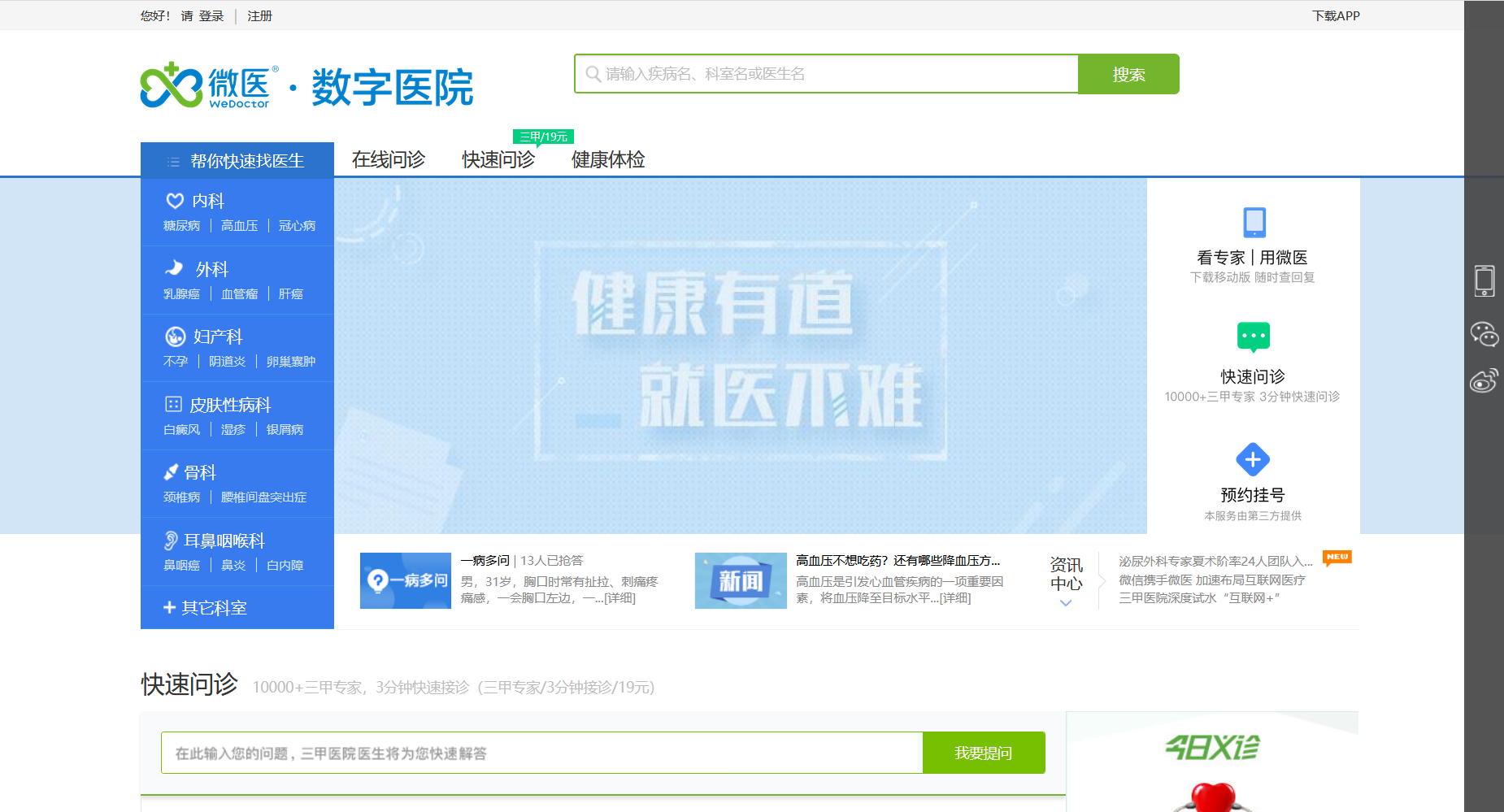This screenshot has width=1504, height=812.
Task: Open the 下载APP link
Action: [x=1335, y=16]
